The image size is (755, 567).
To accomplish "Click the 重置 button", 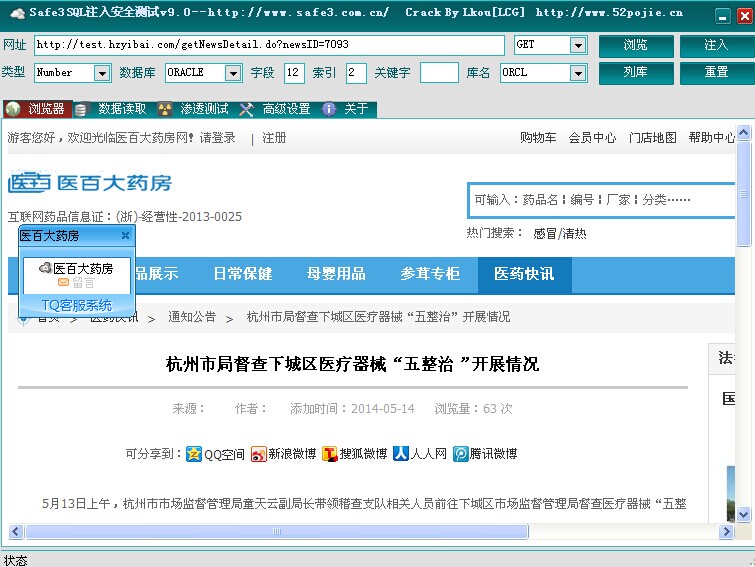I will pos(716,73).
